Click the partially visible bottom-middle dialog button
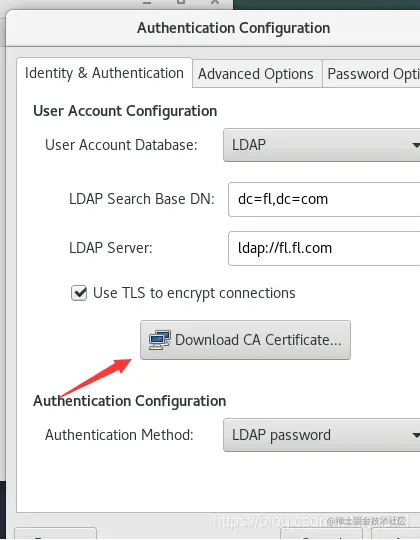The width and height of the screenshot is (420, 540). point(321,533)
